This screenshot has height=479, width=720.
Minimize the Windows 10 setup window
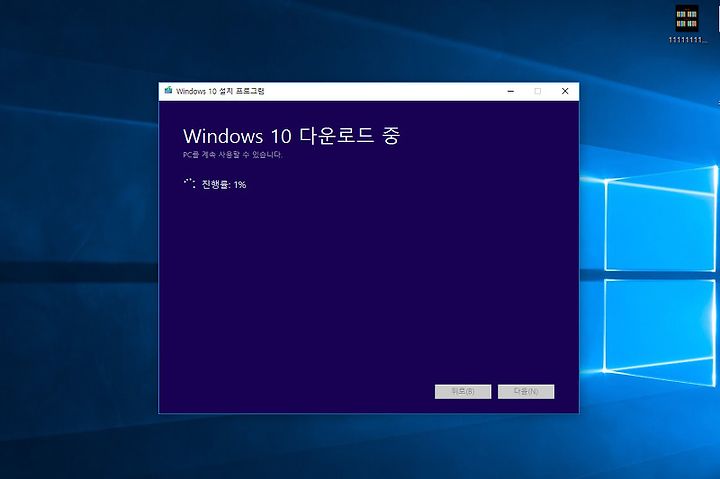tap(511, 91)
